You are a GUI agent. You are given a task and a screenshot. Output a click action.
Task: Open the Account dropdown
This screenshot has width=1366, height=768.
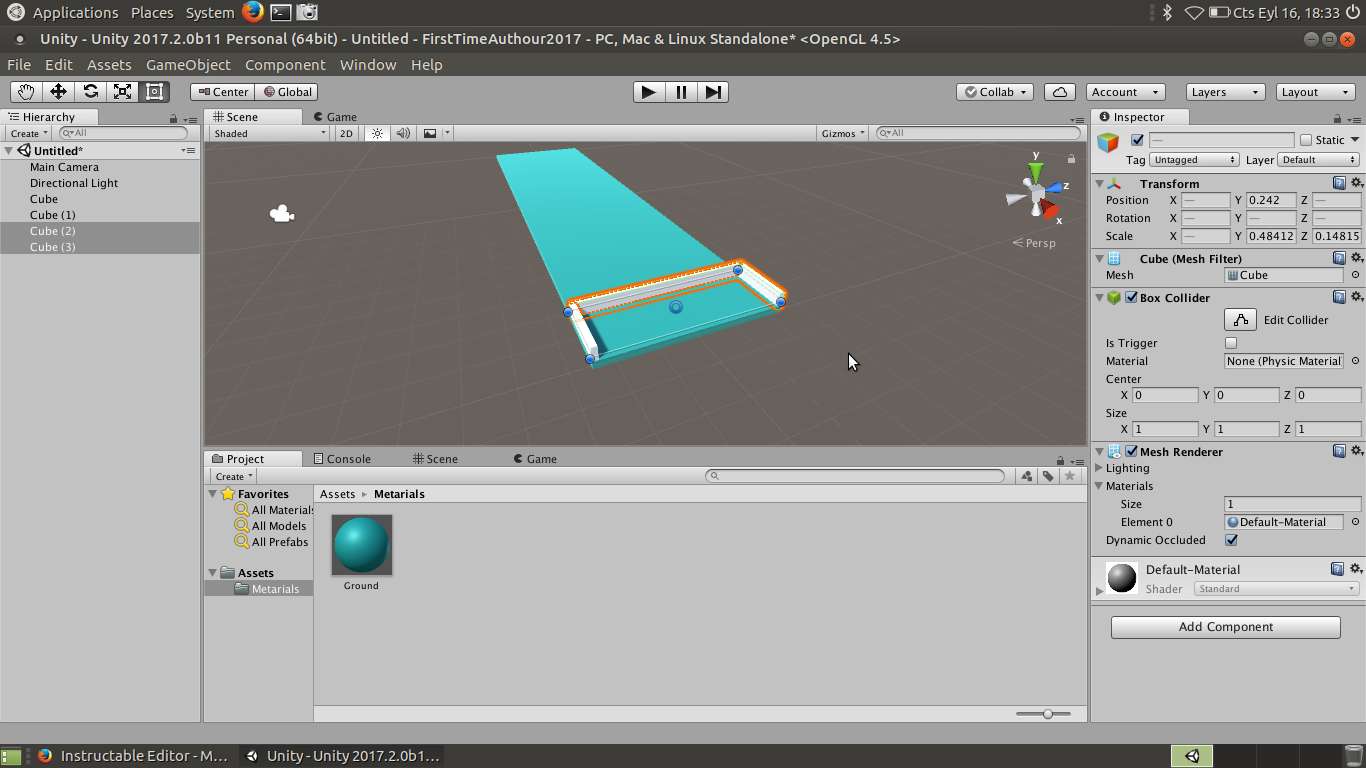point(1125,92)
